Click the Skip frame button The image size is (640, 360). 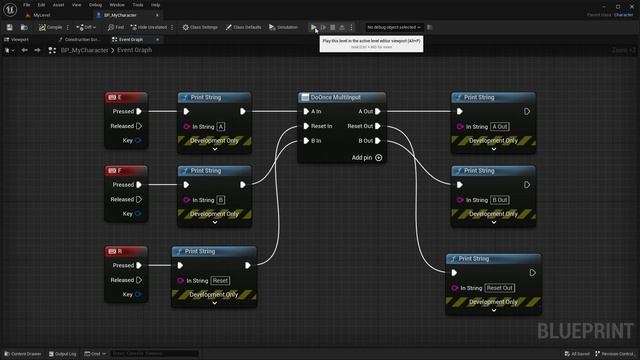click(323, 27)
